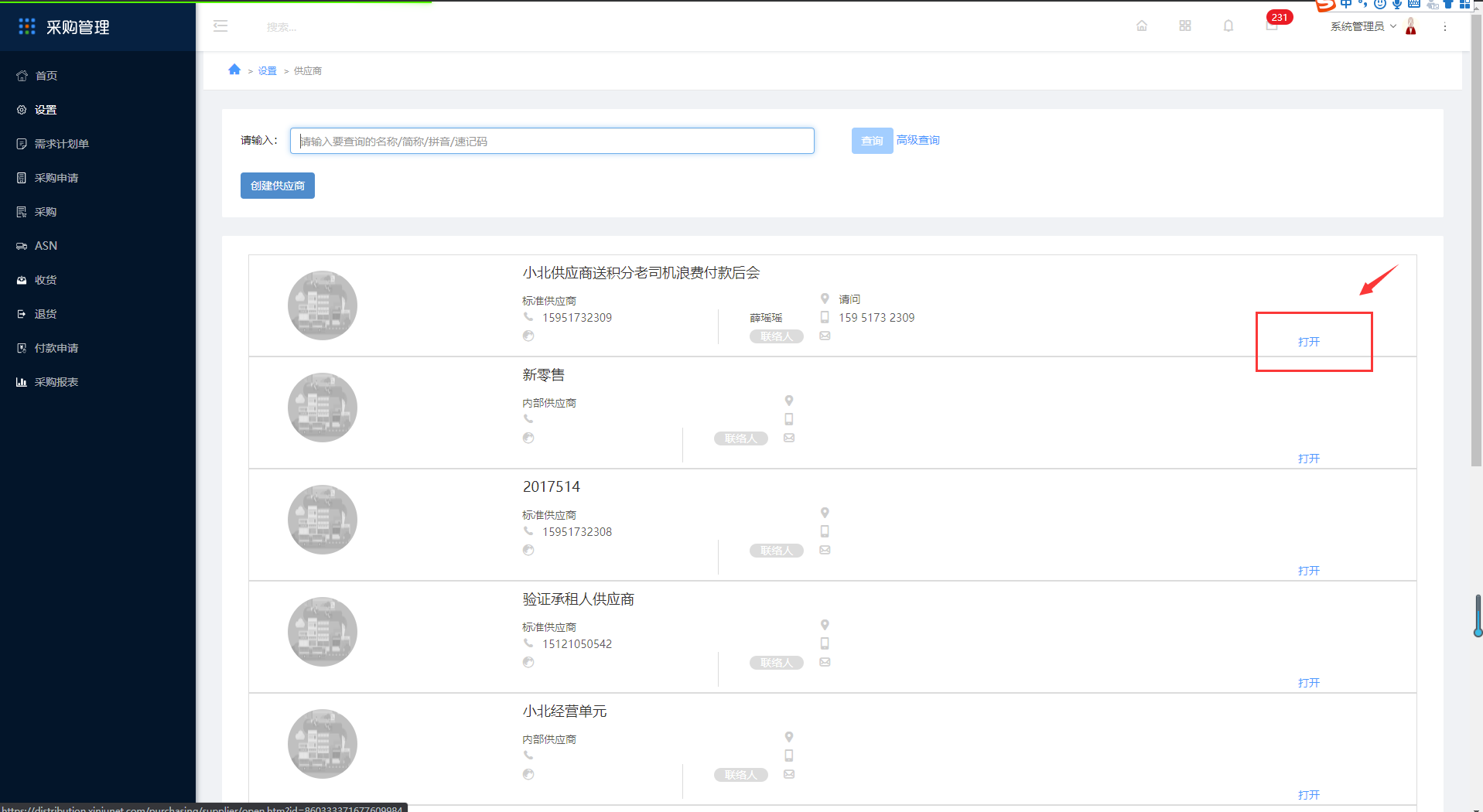Image resolution: width=1483 pixels, height=812 pixels.
Task: Click phone number 15951732308
Action: point(577,532)
